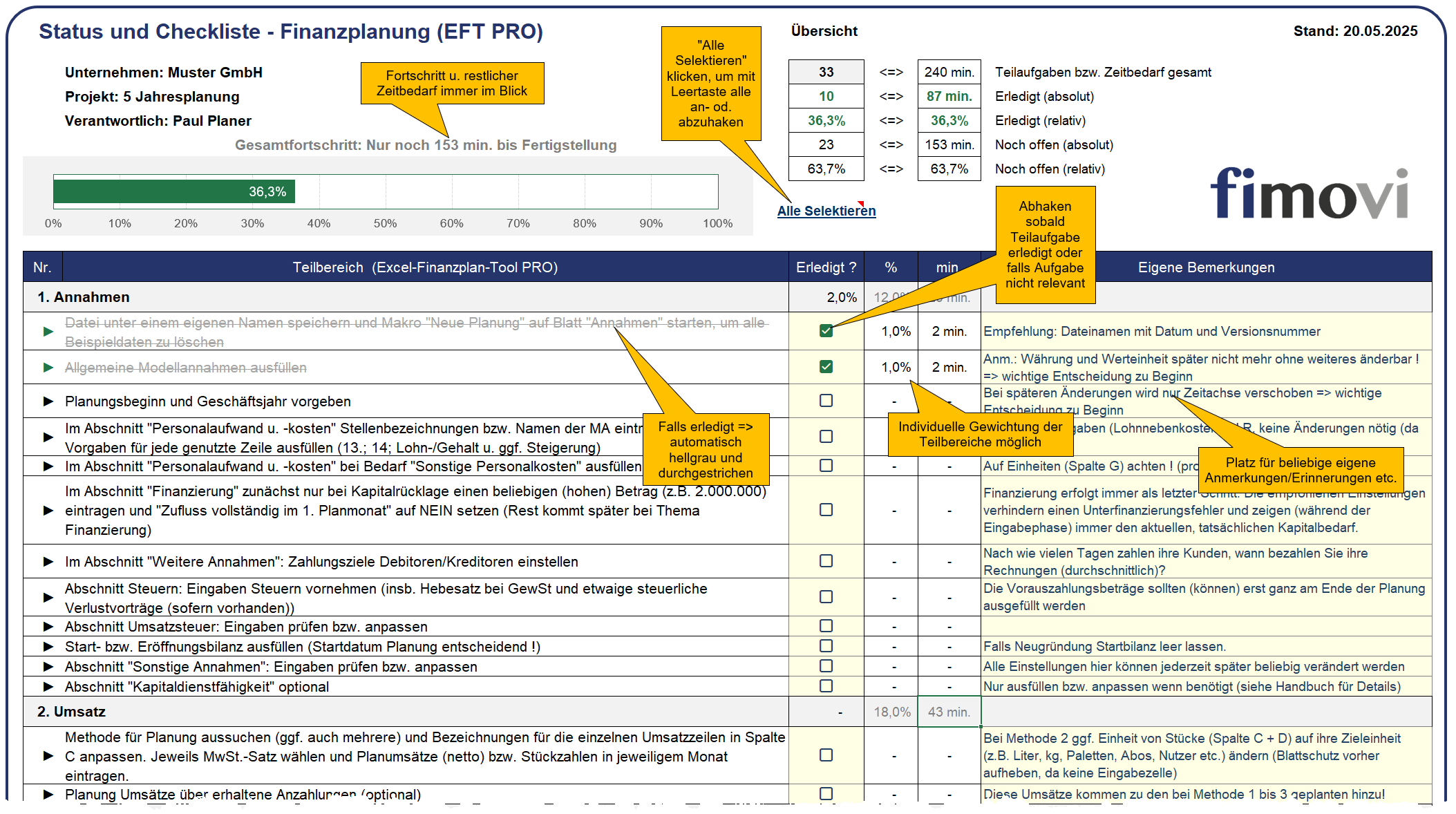The height and width of the screenshot is (814, 1456).
Task: Select the '%' column header
Action: point(891,267)
